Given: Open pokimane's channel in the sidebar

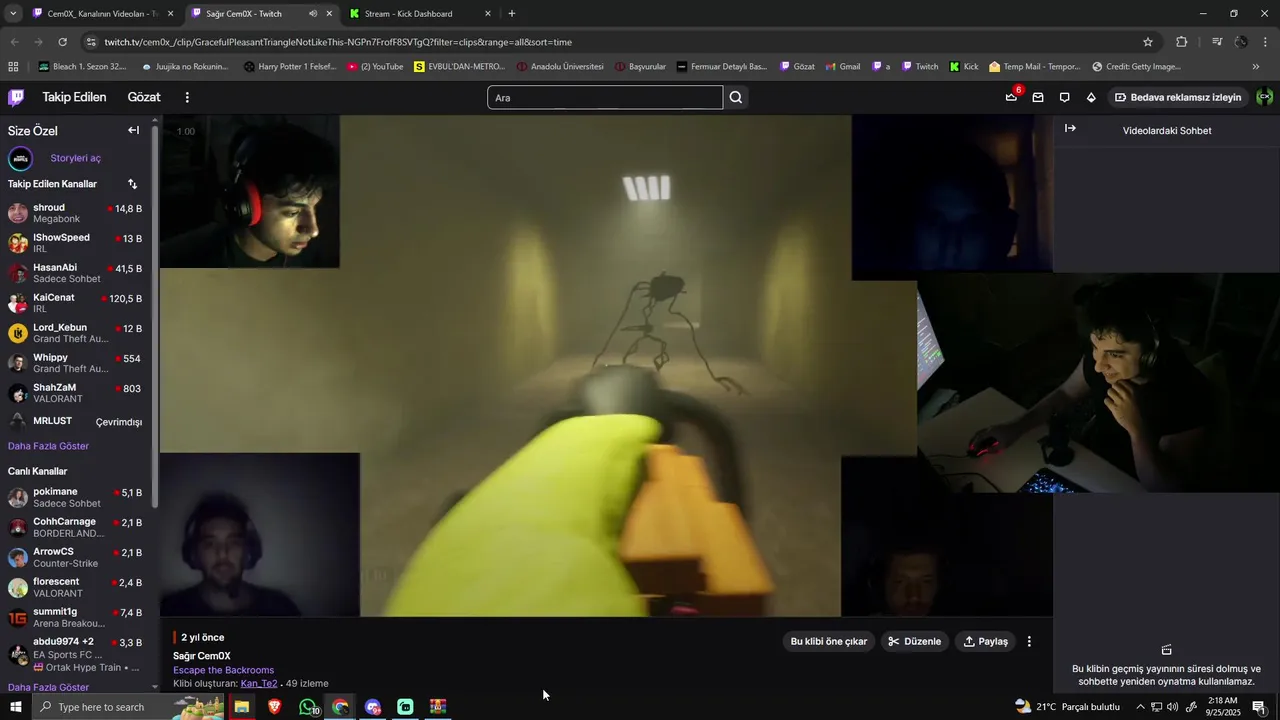Looking at the screenshot, I should [x=75, y=497].
